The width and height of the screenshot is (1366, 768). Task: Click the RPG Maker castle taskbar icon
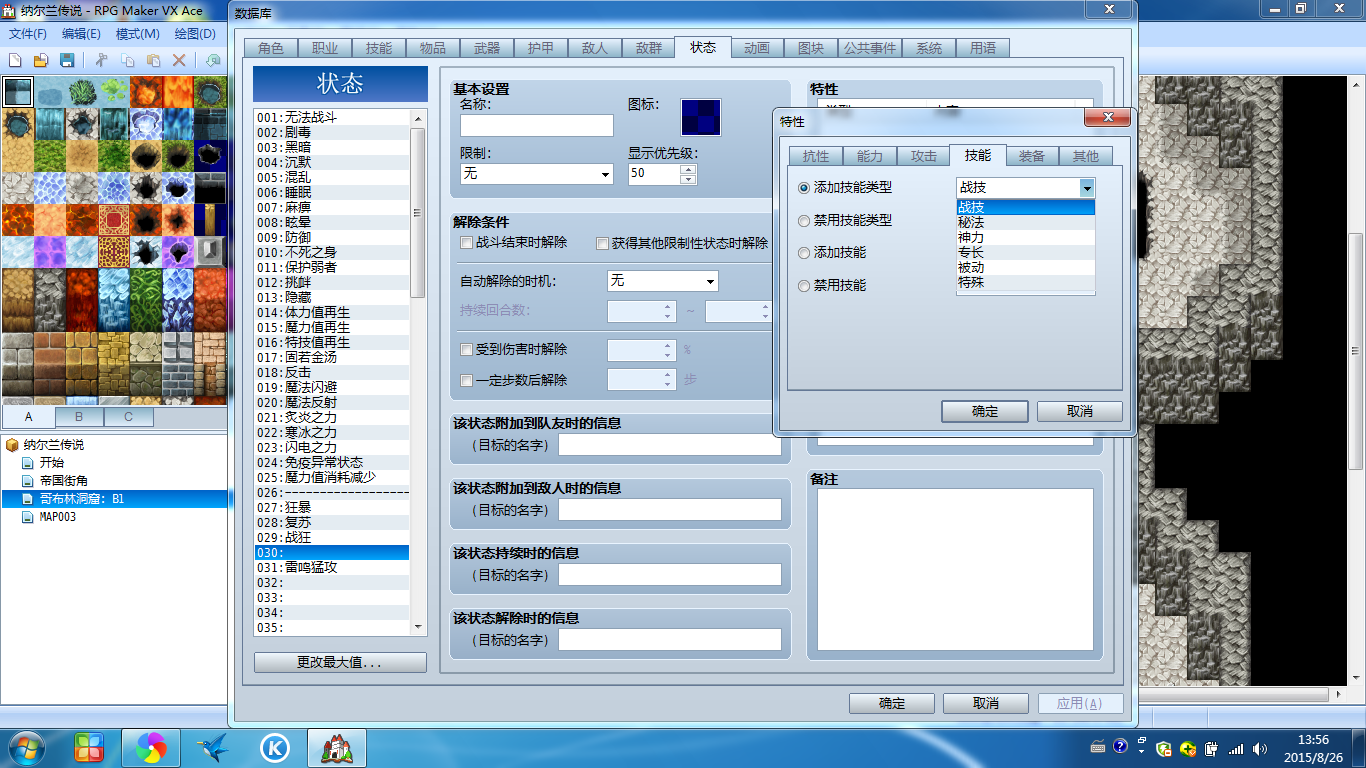tap(337, 747)
